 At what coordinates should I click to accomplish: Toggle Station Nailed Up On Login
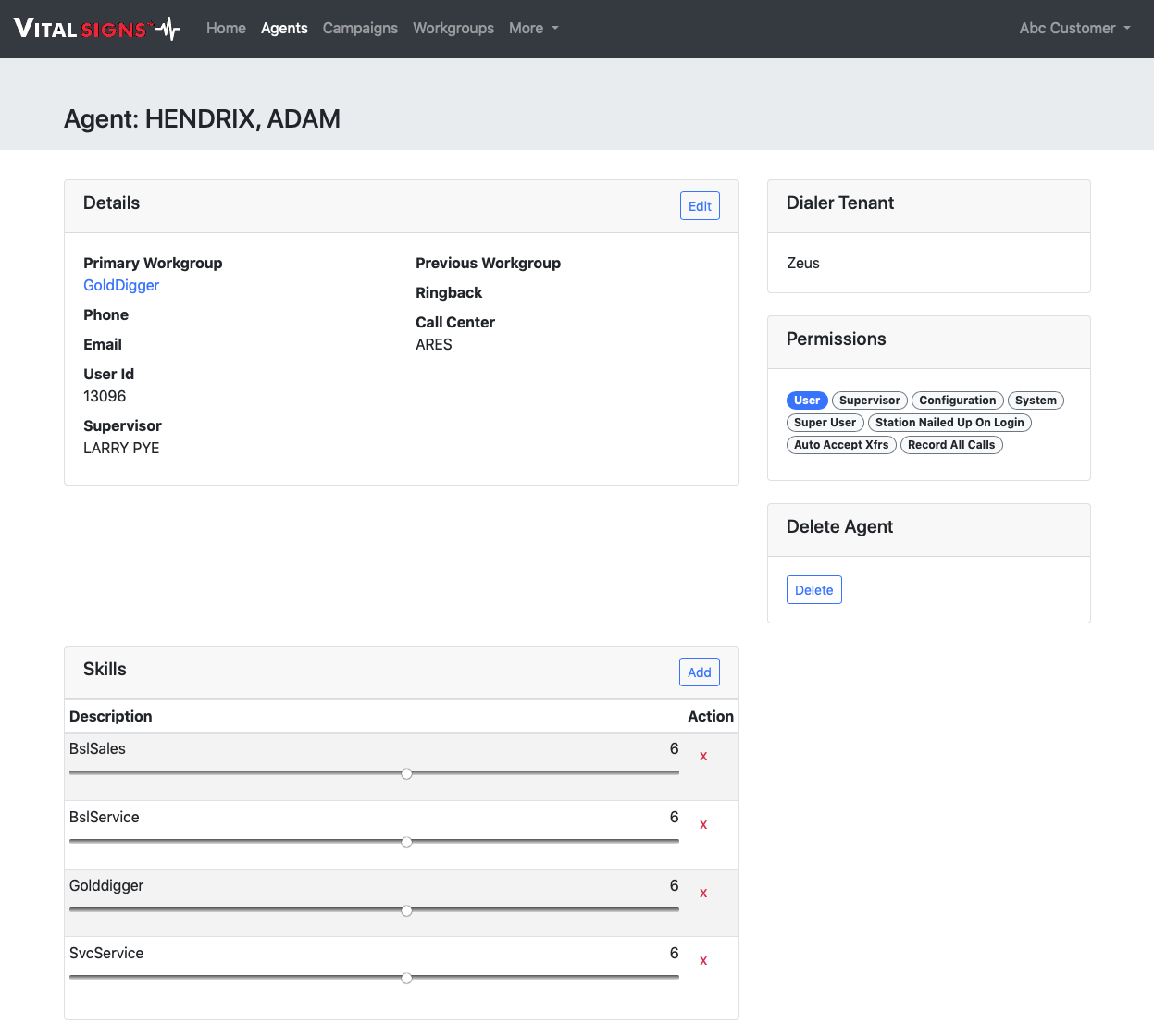tap(949, 423)
